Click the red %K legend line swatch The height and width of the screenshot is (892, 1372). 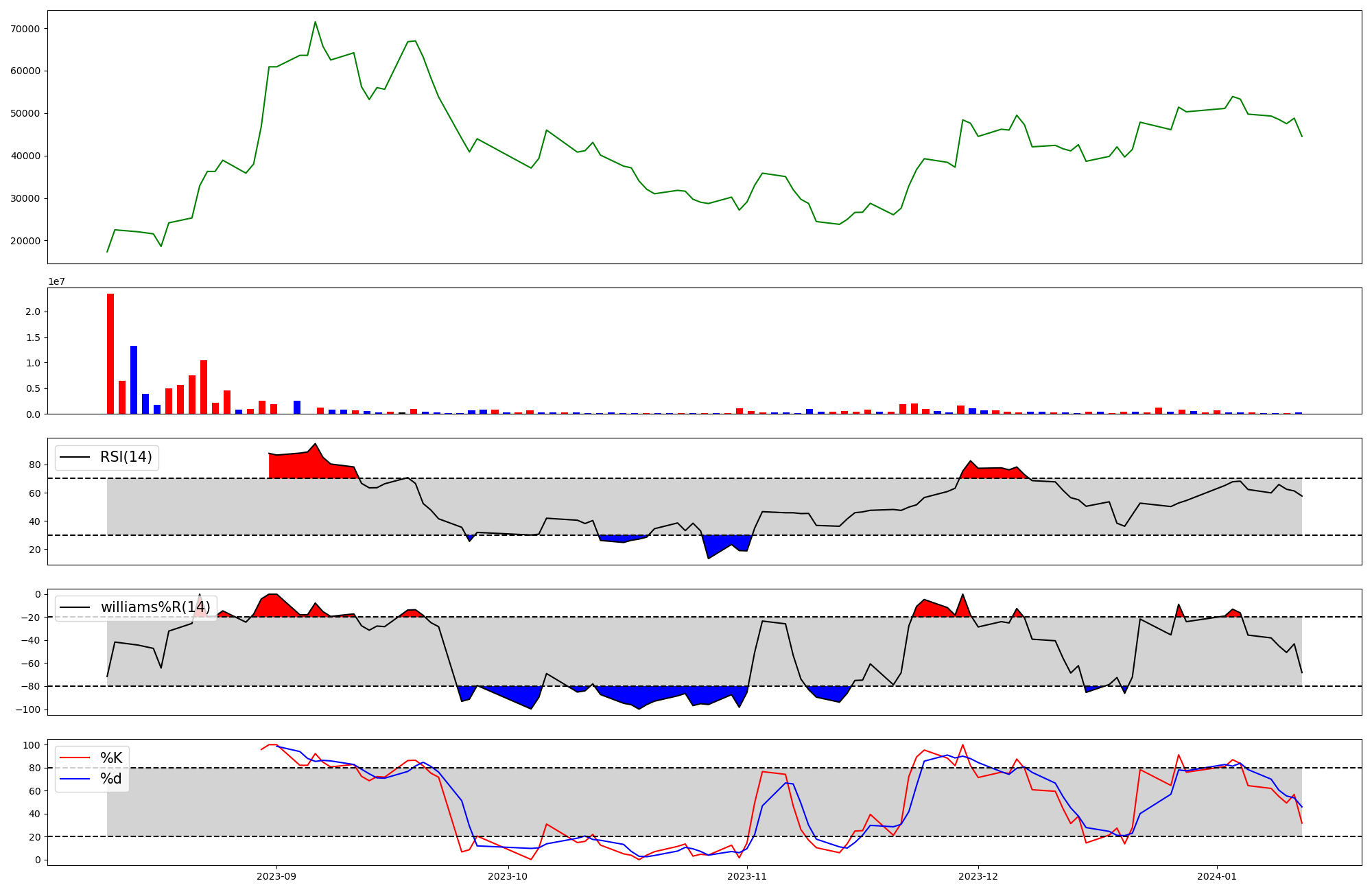75,758
